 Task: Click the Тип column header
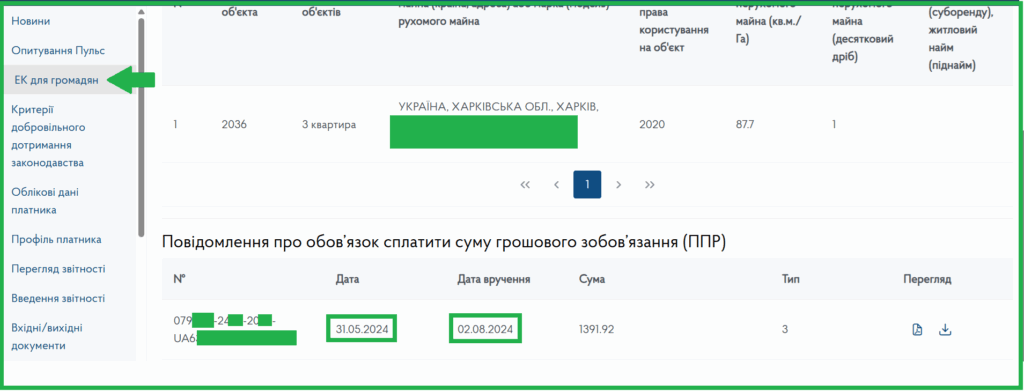pyautogui.click(x=791, y=279)
